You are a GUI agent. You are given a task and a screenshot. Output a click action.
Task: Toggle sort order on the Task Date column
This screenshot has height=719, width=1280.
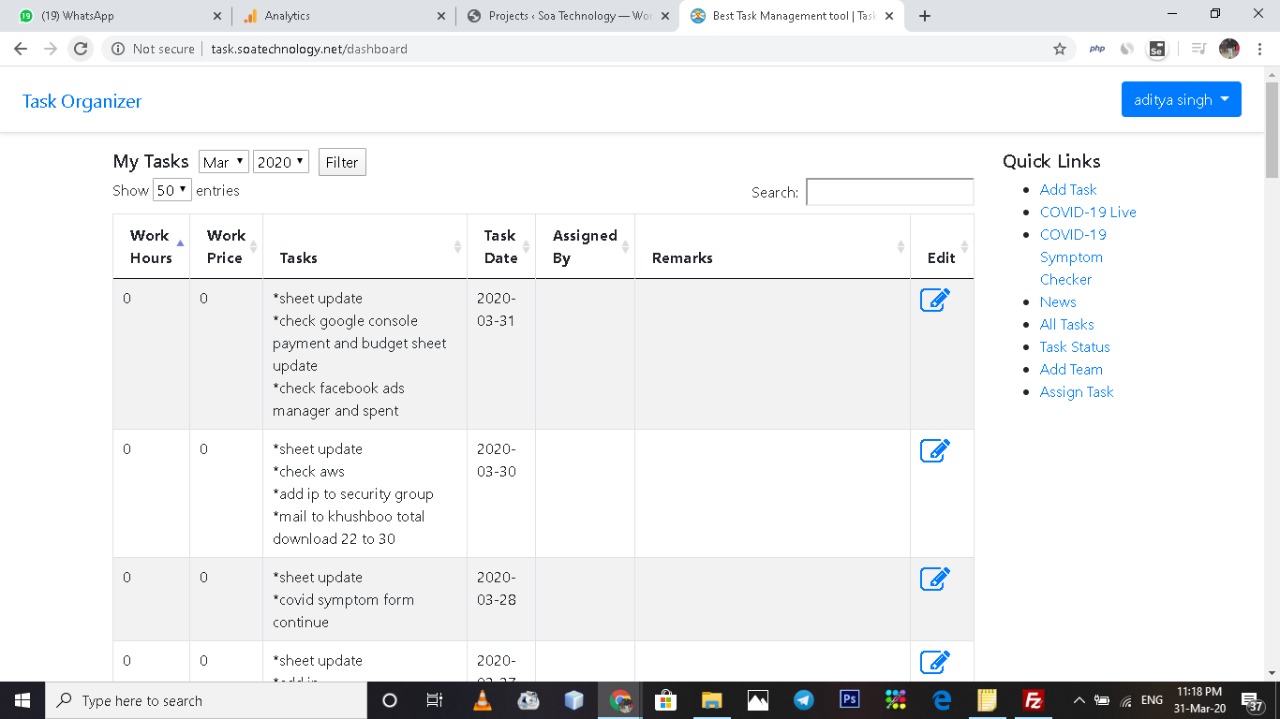pos(501,246)
